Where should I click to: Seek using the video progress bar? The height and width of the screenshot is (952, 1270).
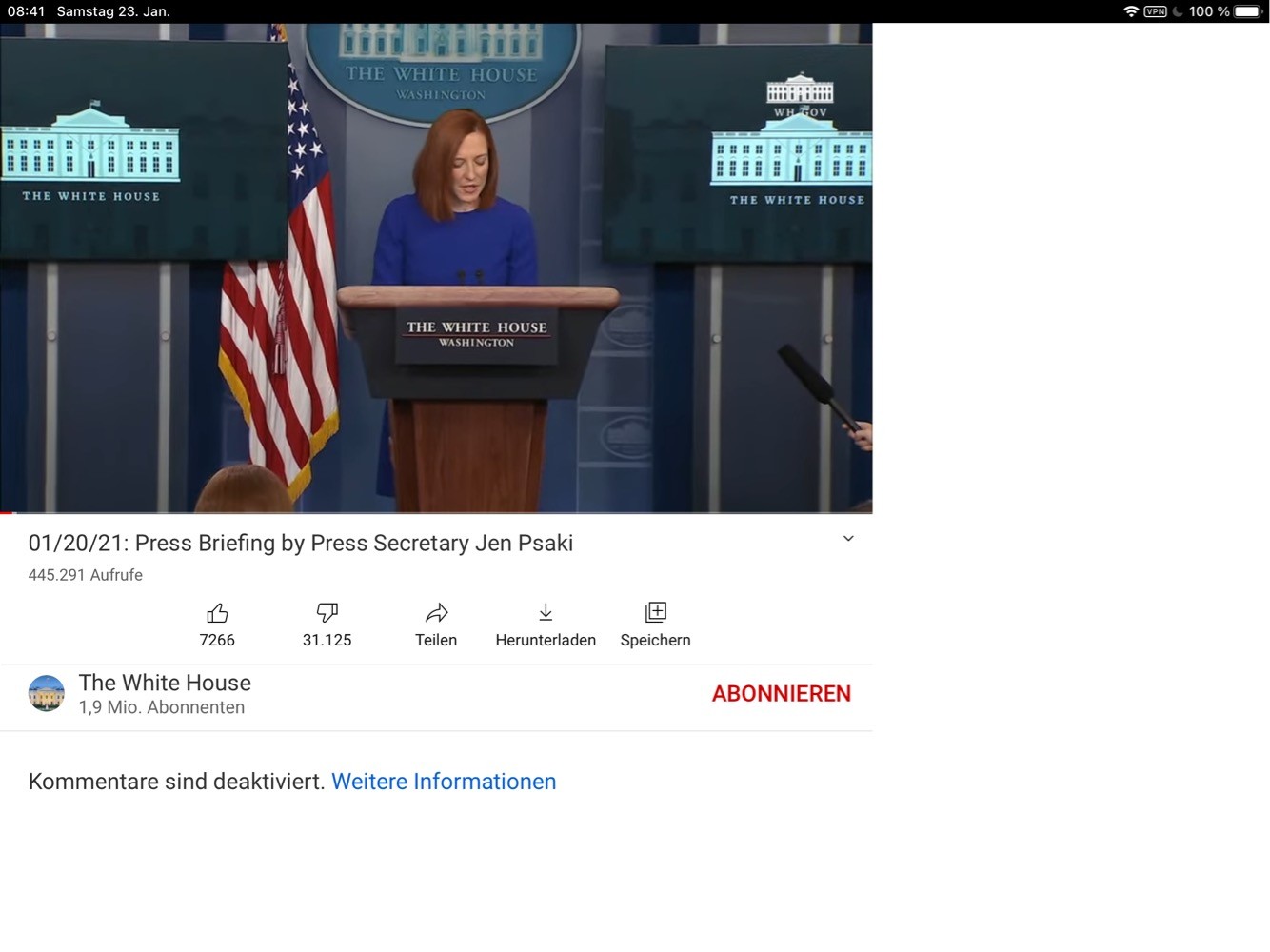coord(436,512)
